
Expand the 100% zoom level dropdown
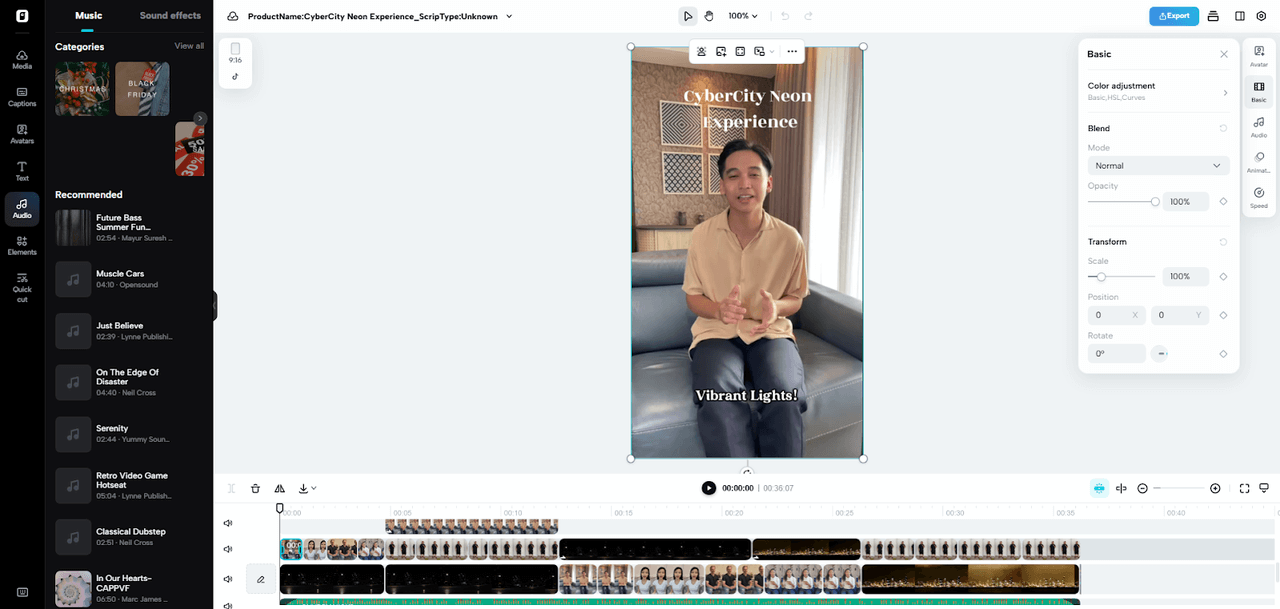743,16
